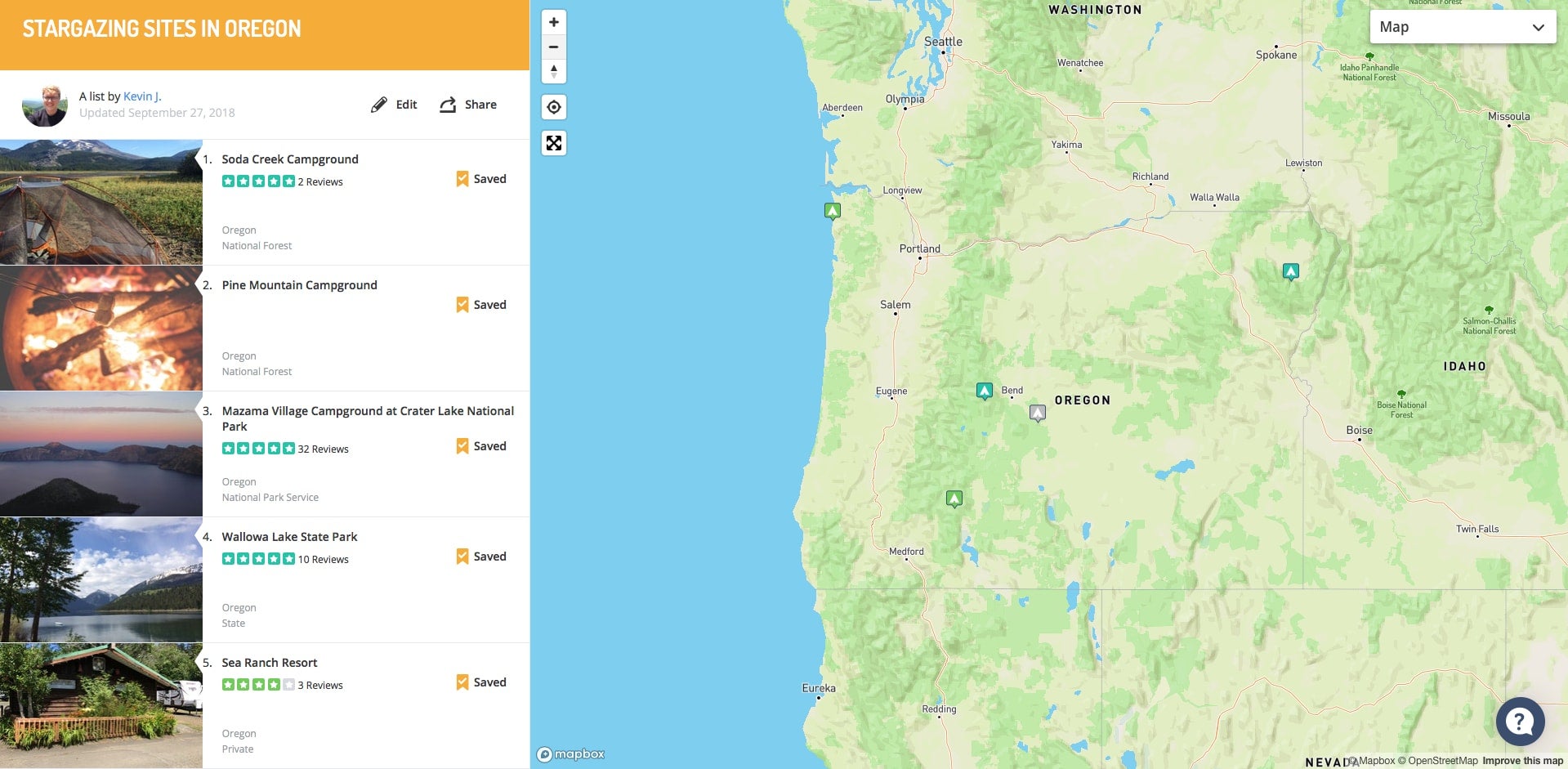Click the teal campground pin west of Bend
This screenshot has width=1568, height=769.
point(985,391)
